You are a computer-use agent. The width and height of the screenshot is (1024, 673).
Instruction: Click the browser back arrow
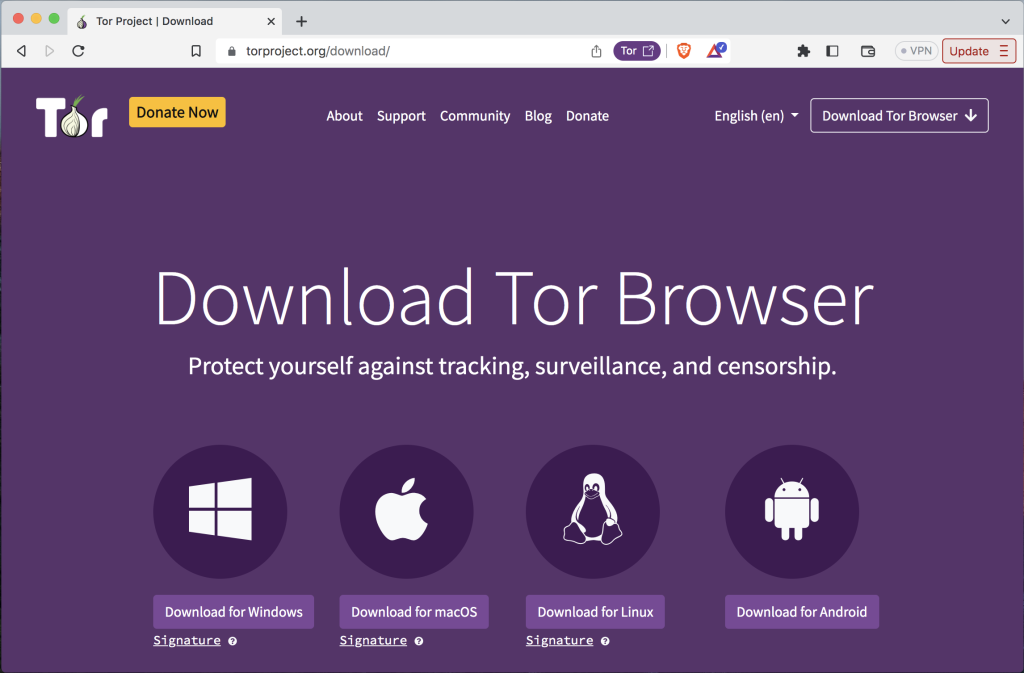pos(22,51)
